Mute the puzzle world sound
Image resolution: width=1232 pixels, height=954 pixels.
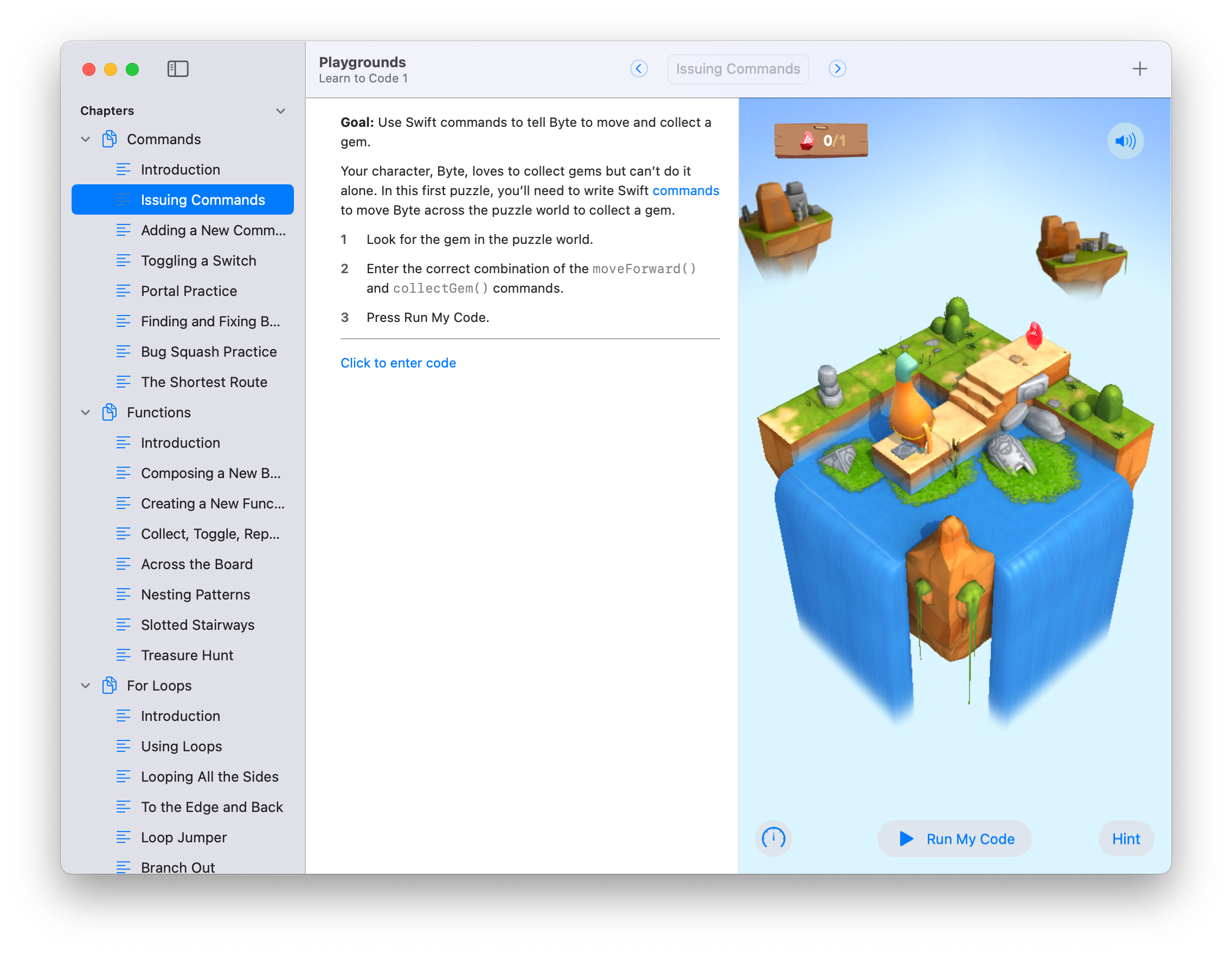point(1125,141)
